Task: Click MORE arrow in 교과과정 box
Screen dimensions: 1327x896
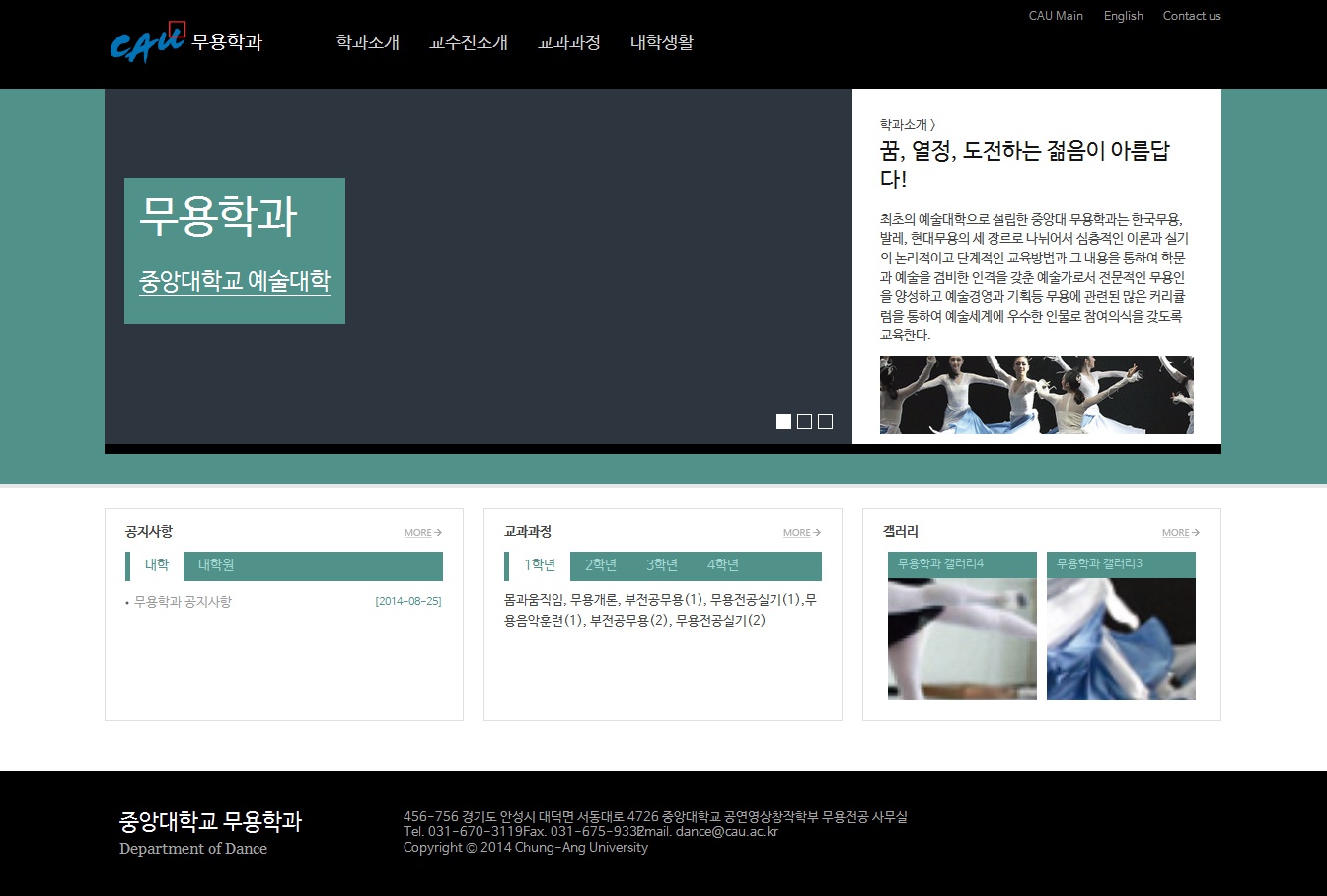Action: [802, 533]
